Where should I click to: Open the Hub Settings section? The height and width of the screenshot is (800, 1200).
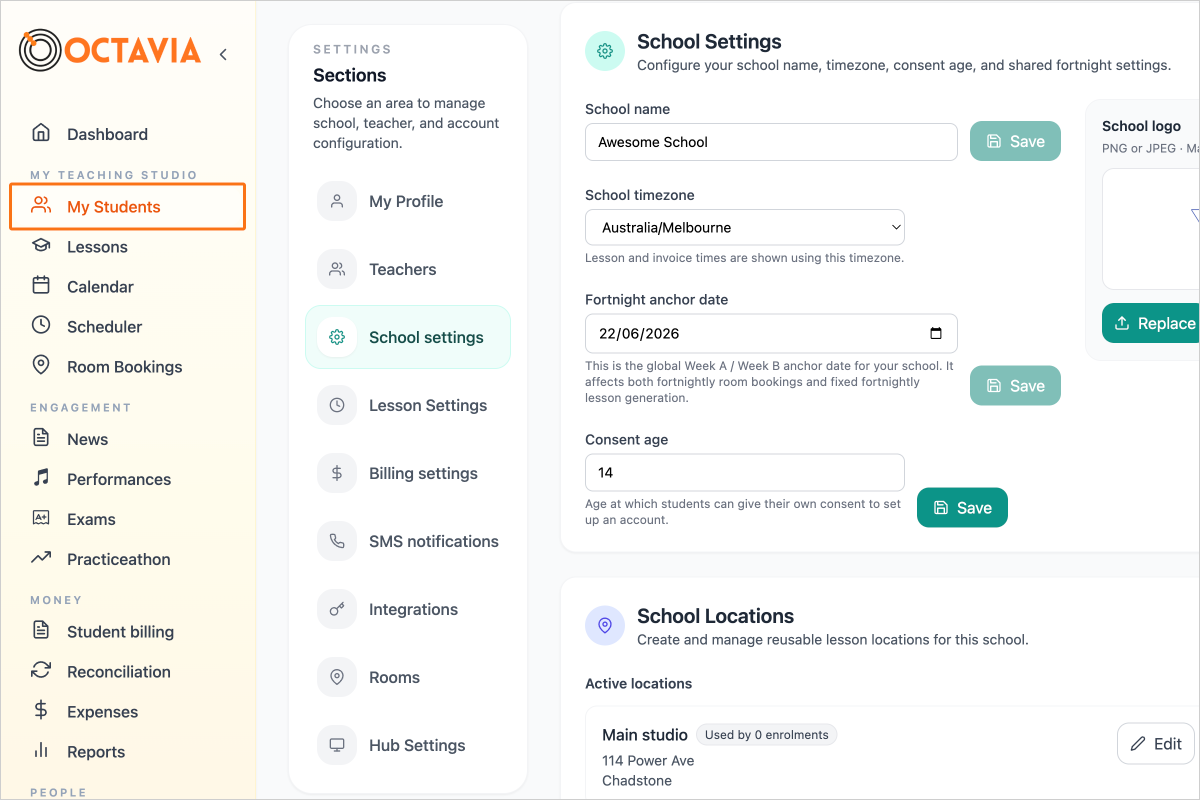coord(408,745)
